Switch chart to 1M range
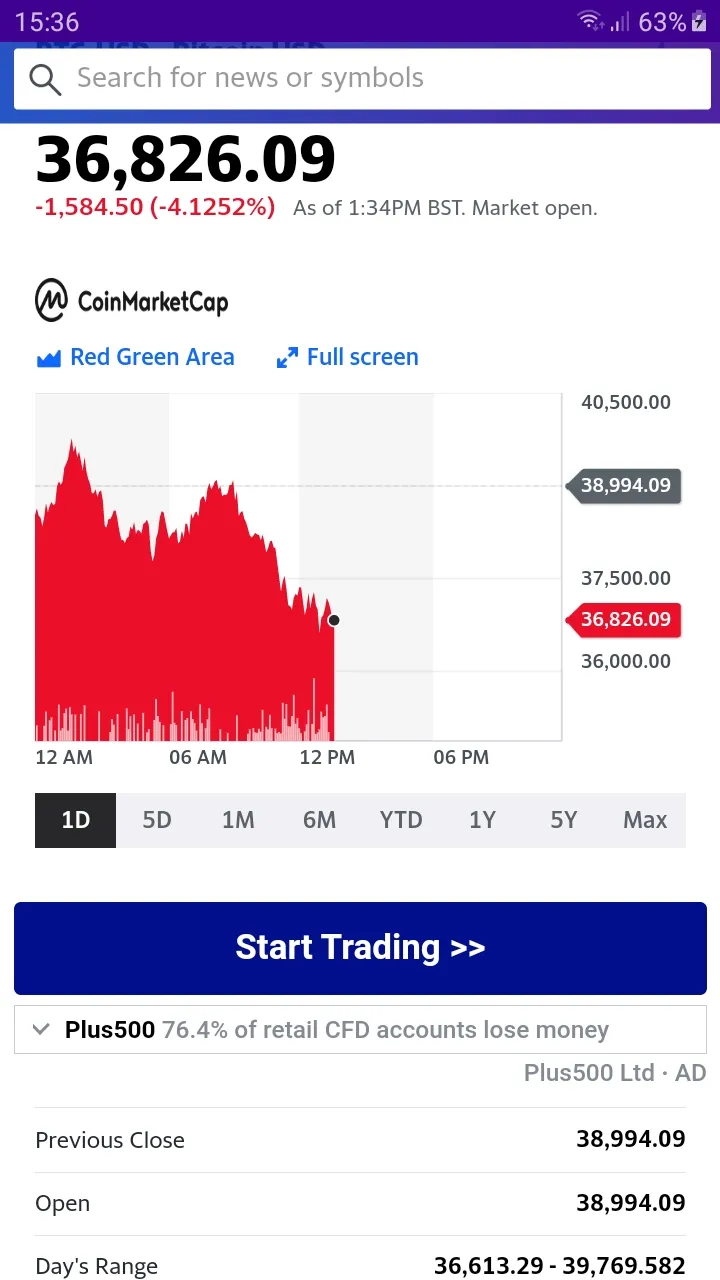720x1280 pixels. [x=238, y=820]
